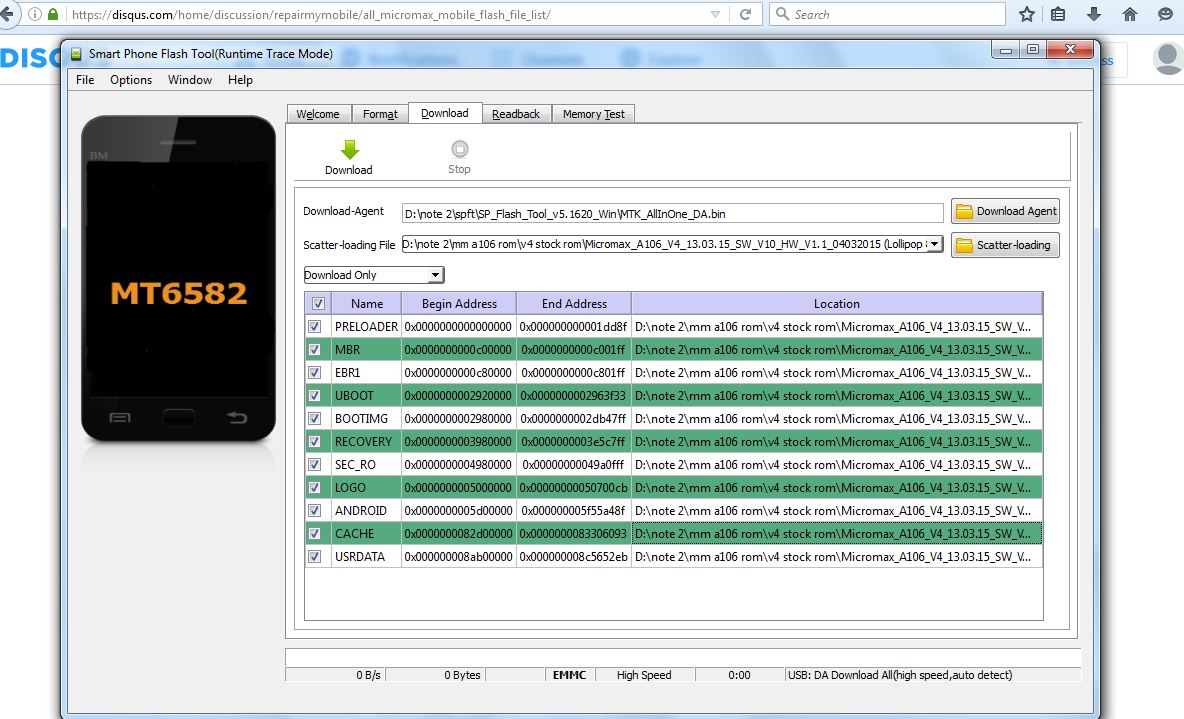Open the browser downloads arrow

(x=1093, y=14)
